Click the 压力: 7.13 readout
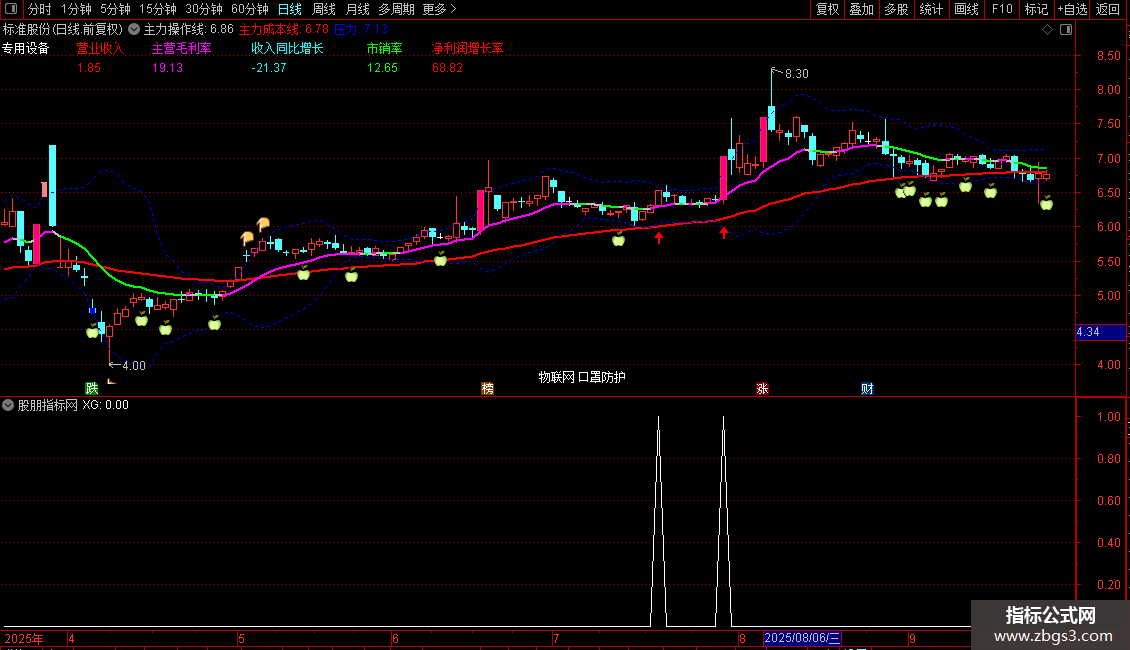1130x650 pixels. point(361,30)
